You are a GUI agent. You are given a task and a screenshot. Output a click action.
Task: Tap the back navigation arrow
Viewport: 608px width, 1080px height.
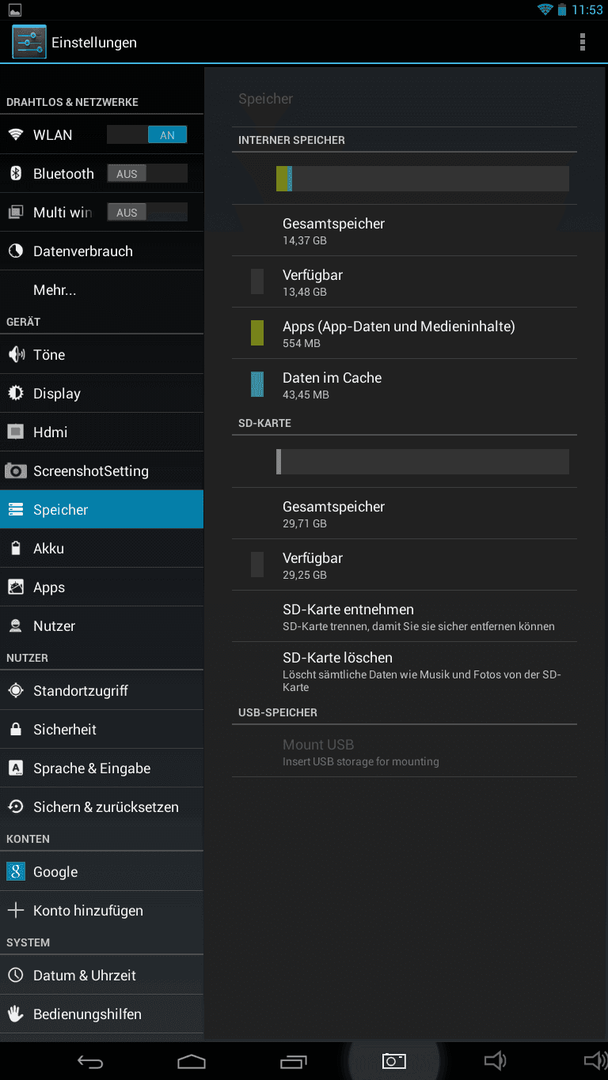tap(90, 1061)
